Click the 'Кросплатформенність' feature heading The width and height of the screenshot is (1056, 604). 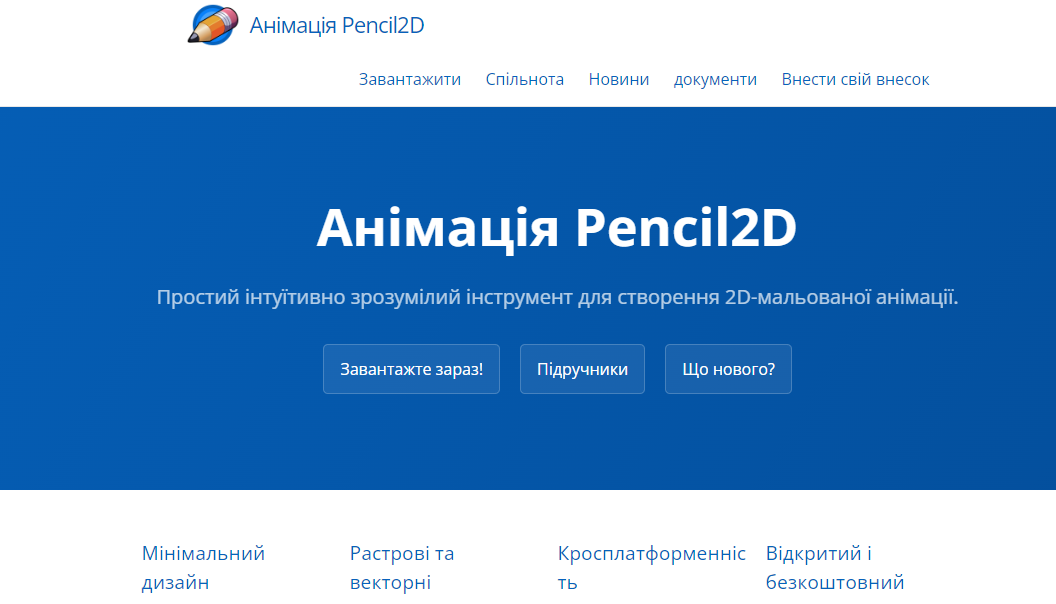click(651, 568)
